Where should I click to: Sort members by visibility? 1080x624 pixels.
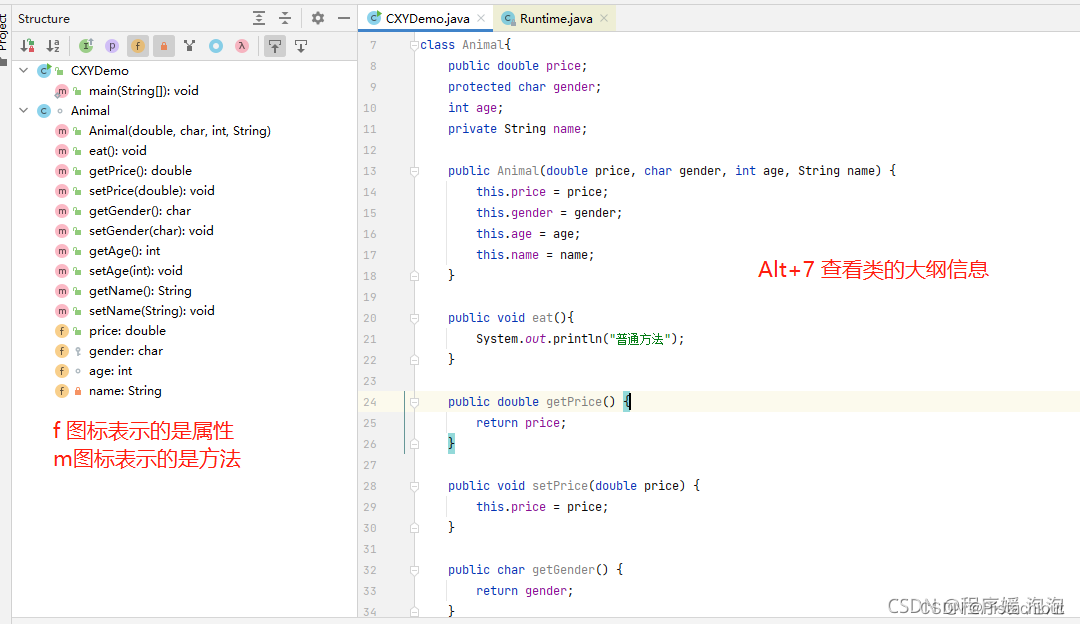pyautogui.click(x=28, y=46)
